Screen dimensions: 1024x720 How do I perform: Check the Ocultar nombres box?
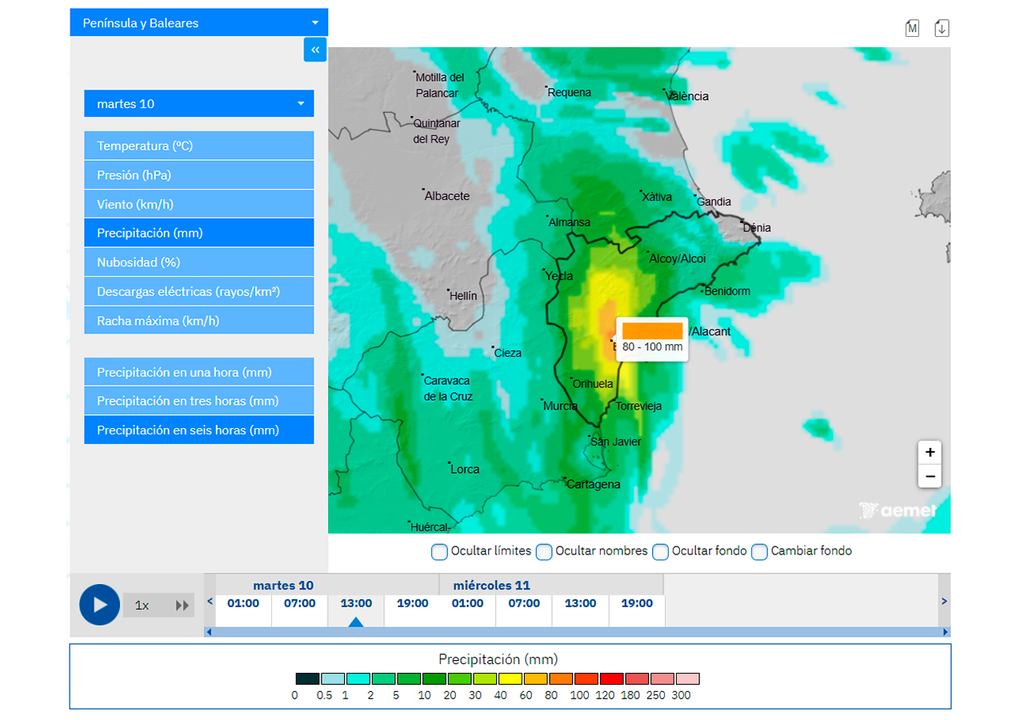(544, 552)
